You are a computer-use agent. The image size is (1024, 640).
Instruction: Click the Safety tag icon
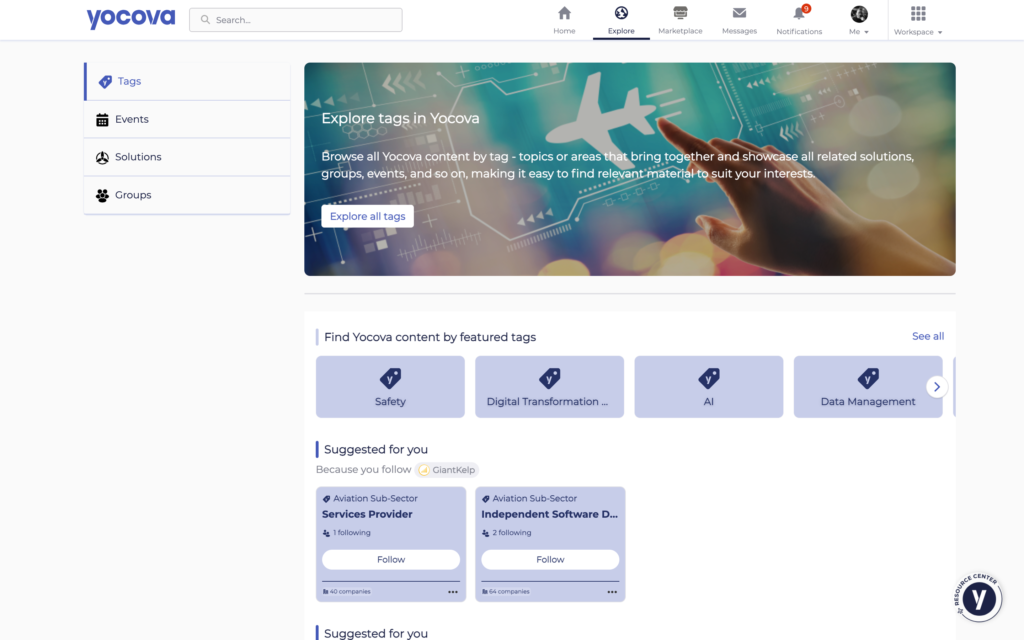pos(391,378)
